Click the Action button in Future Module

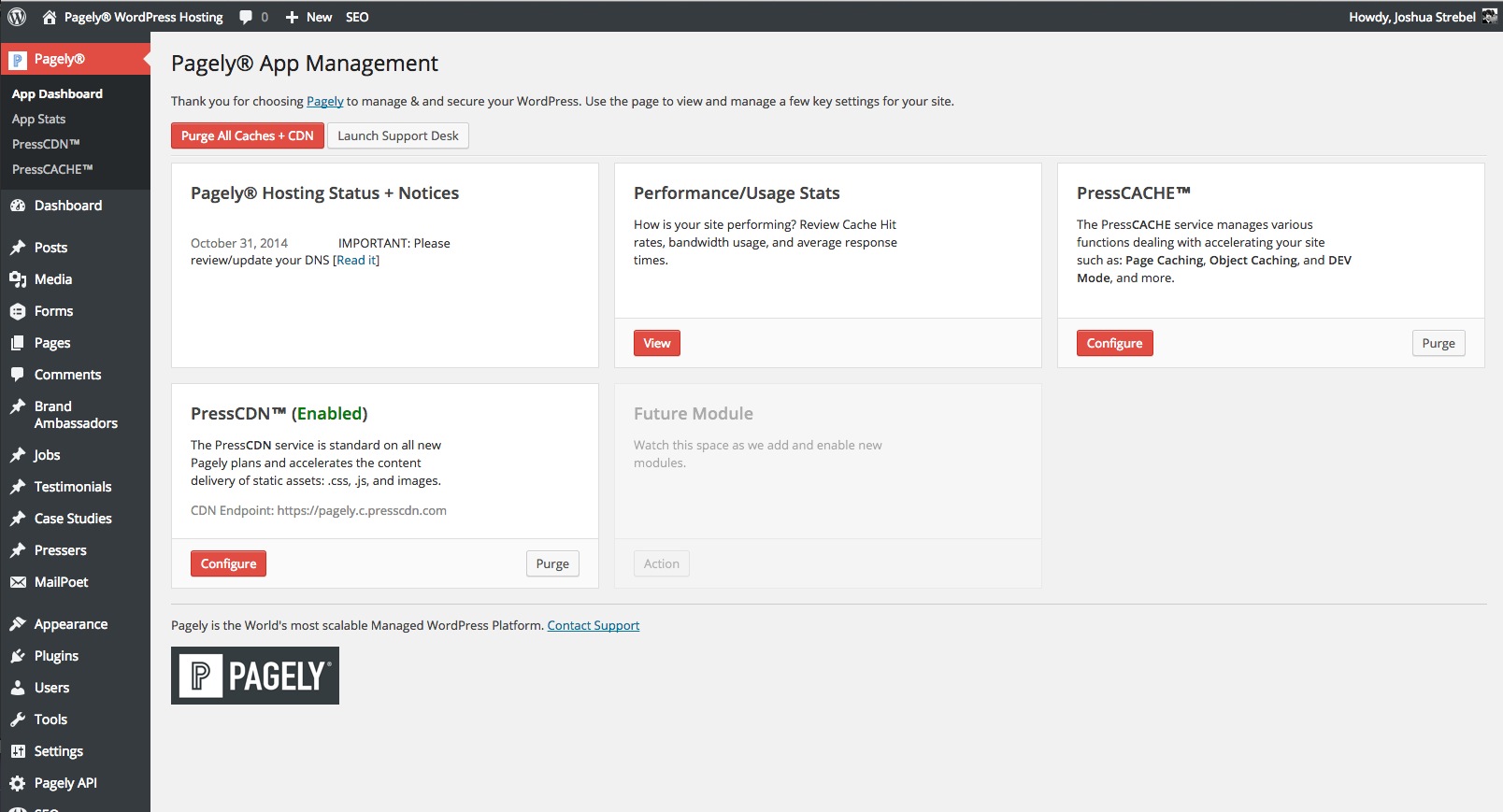[x=662, y=563]
